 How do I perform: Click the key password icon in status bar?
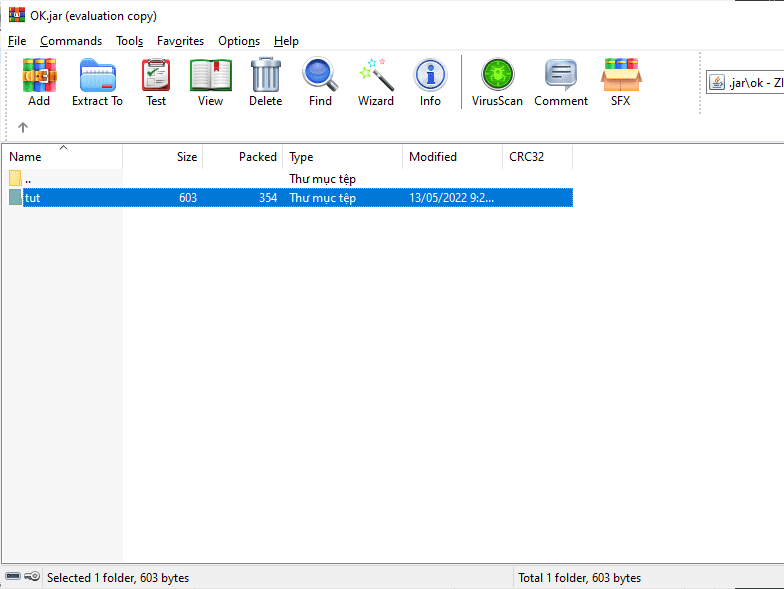pos(32,576)
